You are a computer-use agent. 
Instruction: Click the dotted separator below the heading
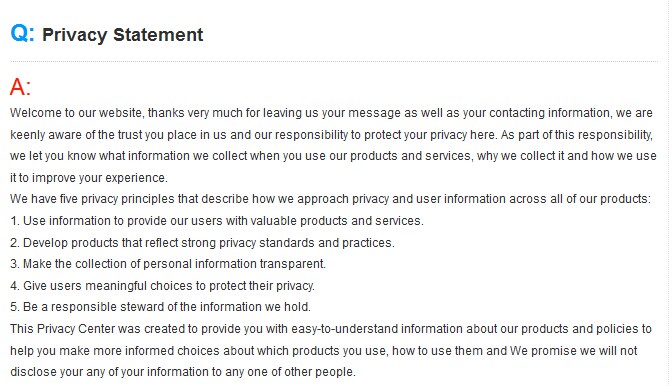pyautogui.click(x=334, y=62)
